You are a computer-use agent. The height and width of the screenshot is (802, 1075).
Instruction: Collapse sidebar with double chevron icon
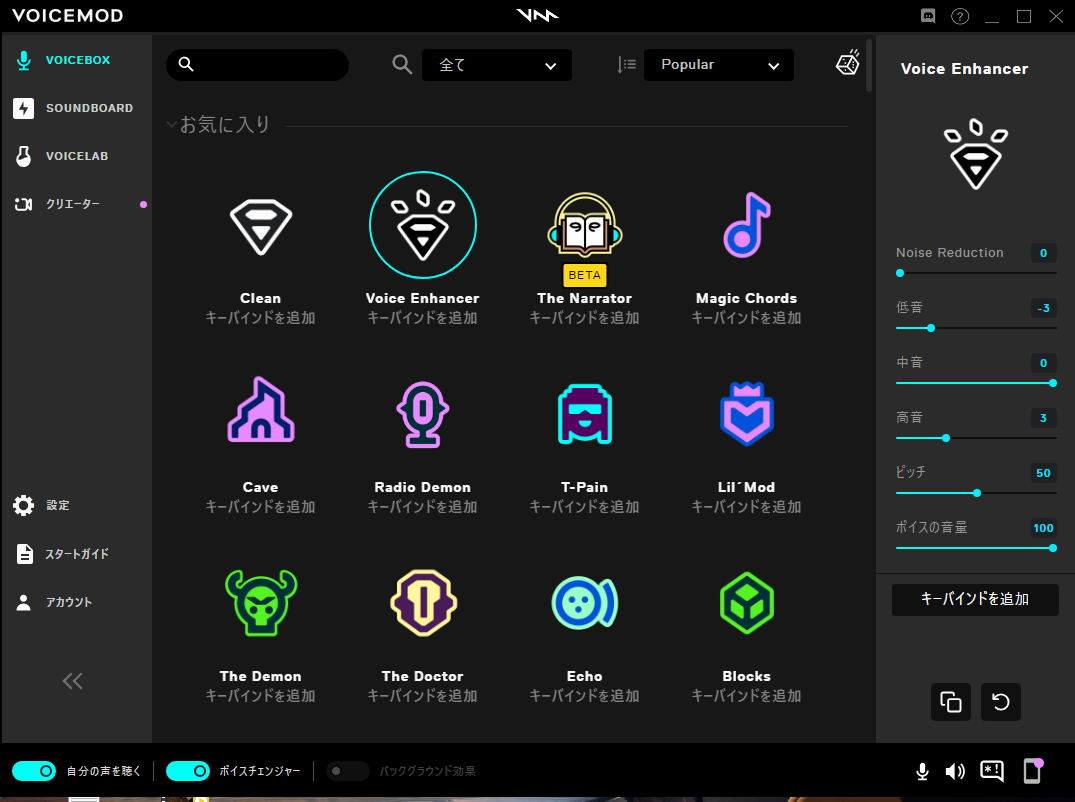coord(73,681)
